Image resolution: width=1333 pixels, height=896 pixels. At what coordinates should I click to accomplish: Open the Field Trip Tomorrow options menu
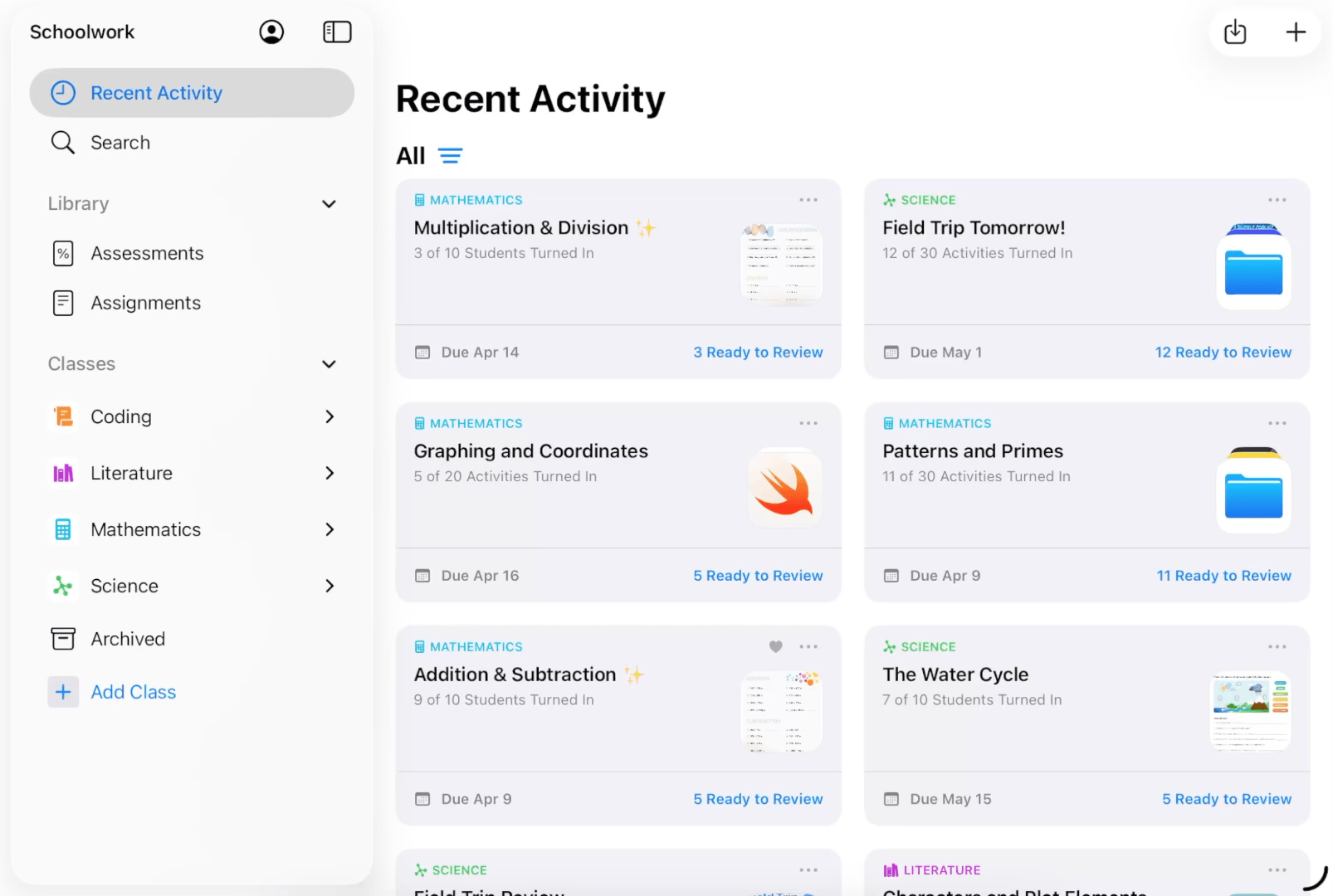point(1277,200)
